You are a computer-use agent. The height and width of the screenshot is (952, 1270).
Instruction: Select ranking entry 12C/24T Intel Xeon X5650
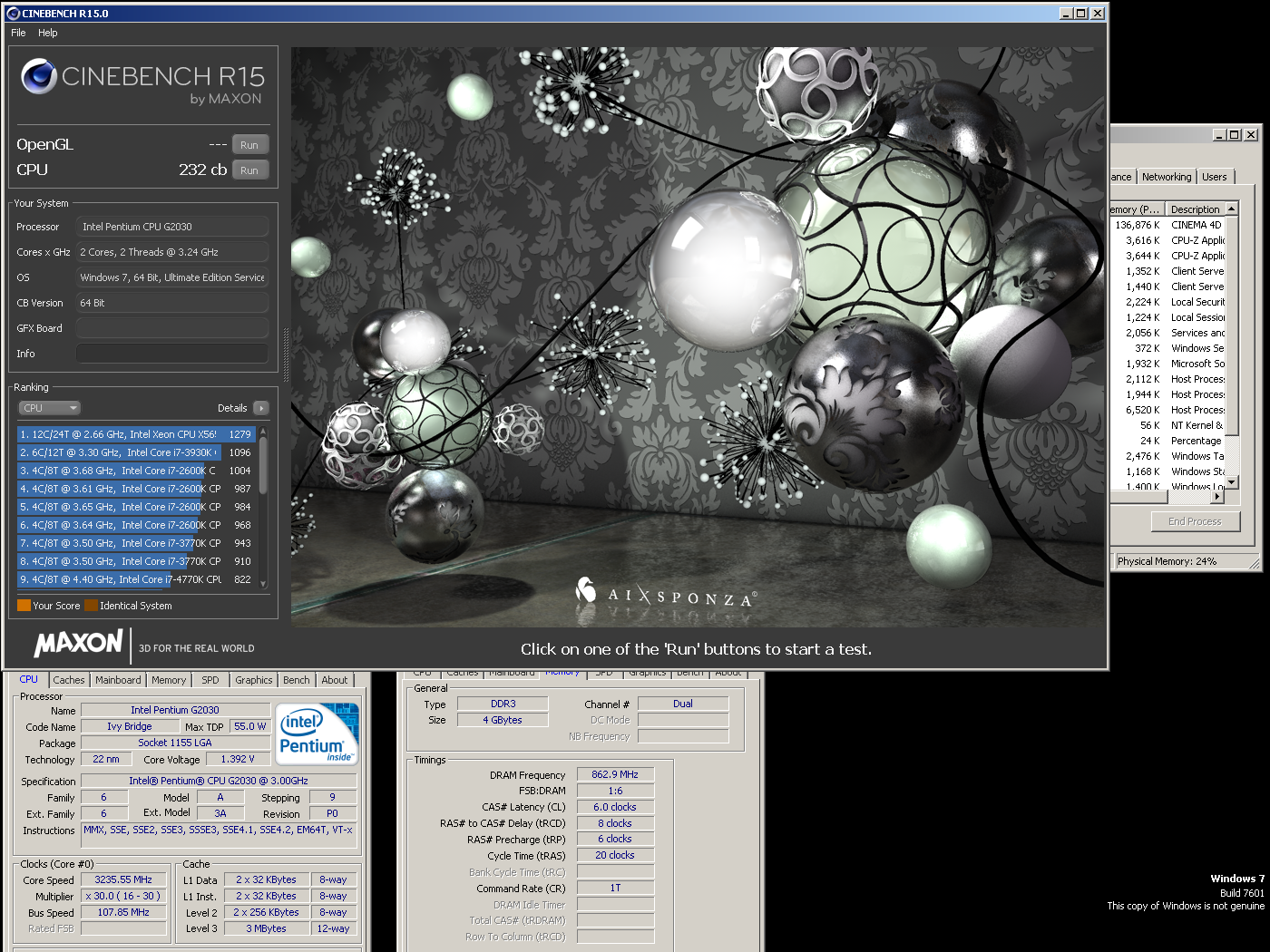click(136, 434)
